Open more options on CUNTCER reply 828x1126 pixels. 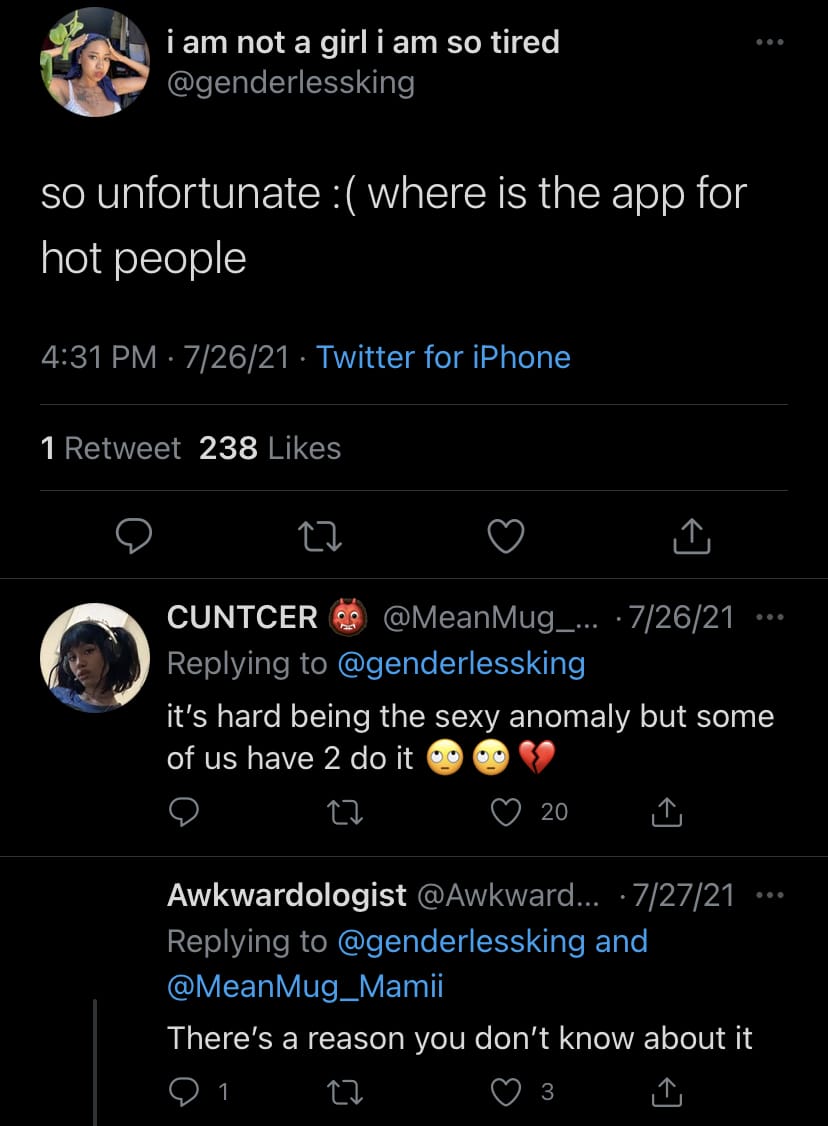tap(770, 617)
